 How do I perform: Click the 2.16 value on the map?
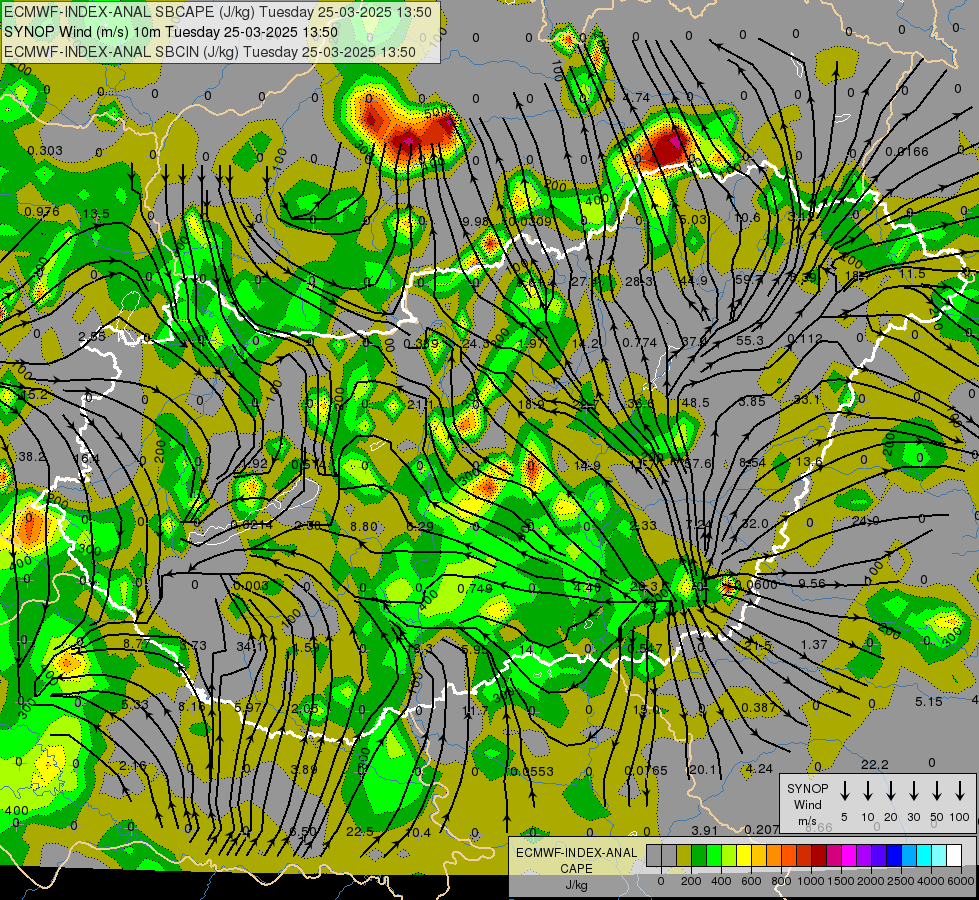coord(132,765)
